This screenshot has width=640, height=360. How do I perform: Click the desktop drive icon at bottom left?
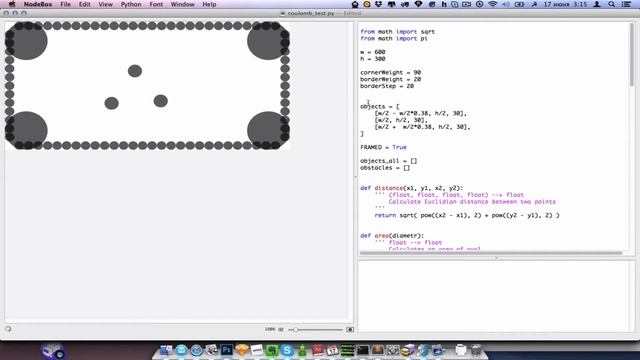(x=53, y=351)
